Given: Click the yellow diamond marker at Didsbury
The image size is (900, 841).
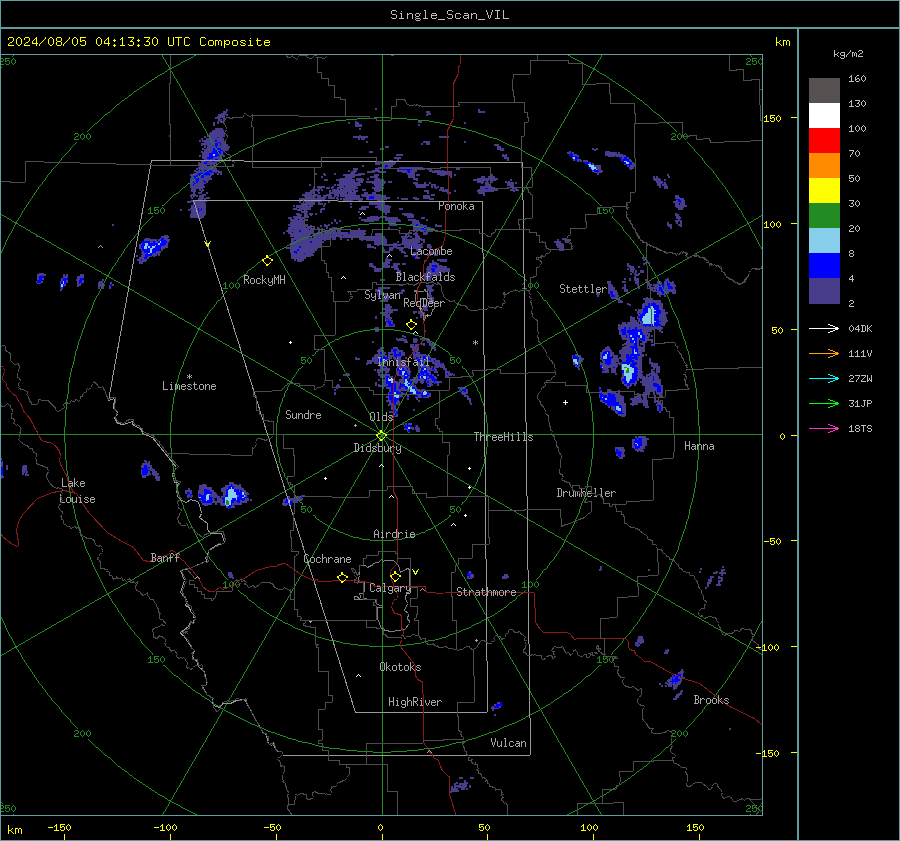Looking at the screenshot, I should (x=382, y=436).
